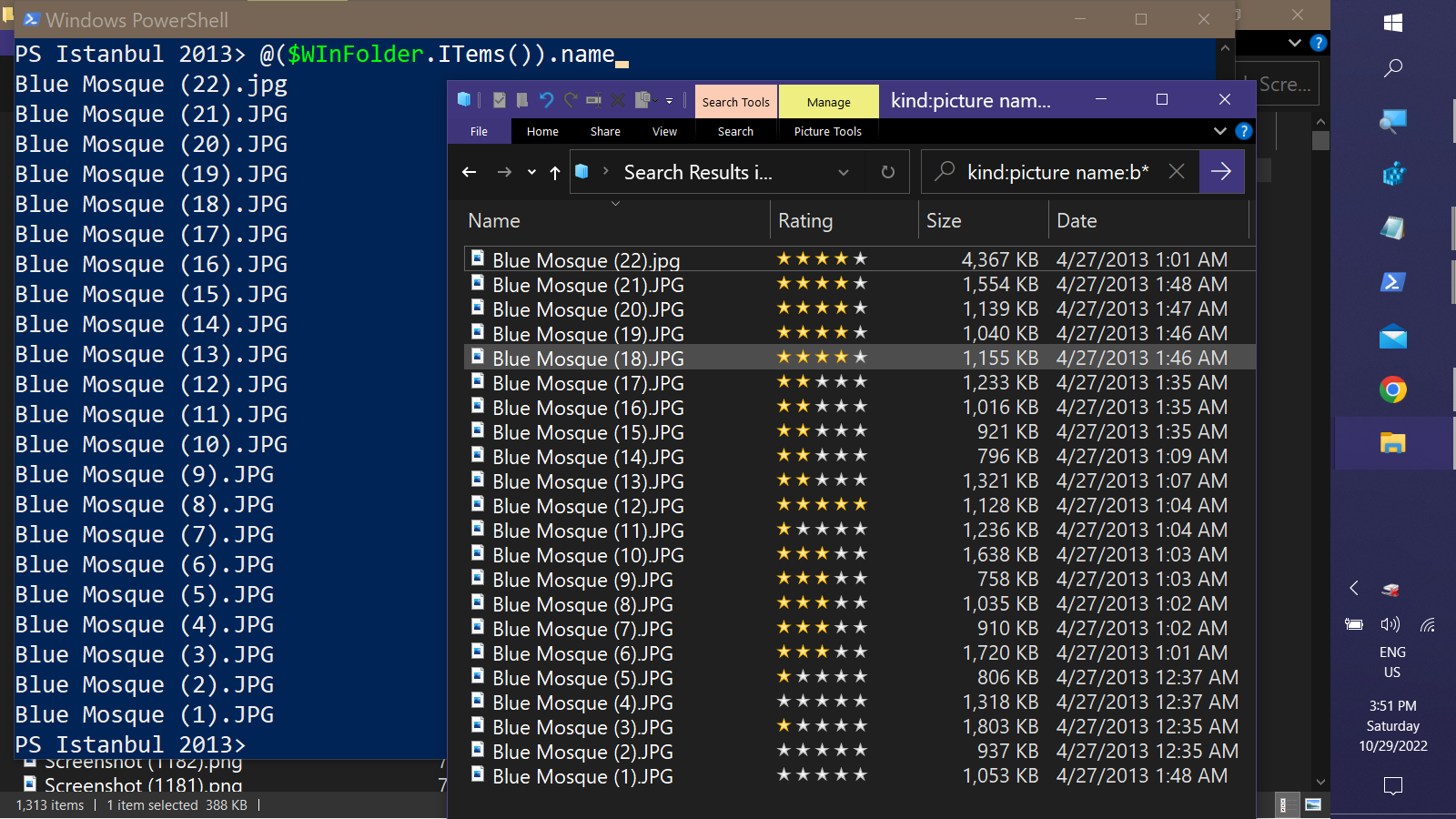
Task: Open the Action Center notifications icon
Action: [x=1392, y=785]
